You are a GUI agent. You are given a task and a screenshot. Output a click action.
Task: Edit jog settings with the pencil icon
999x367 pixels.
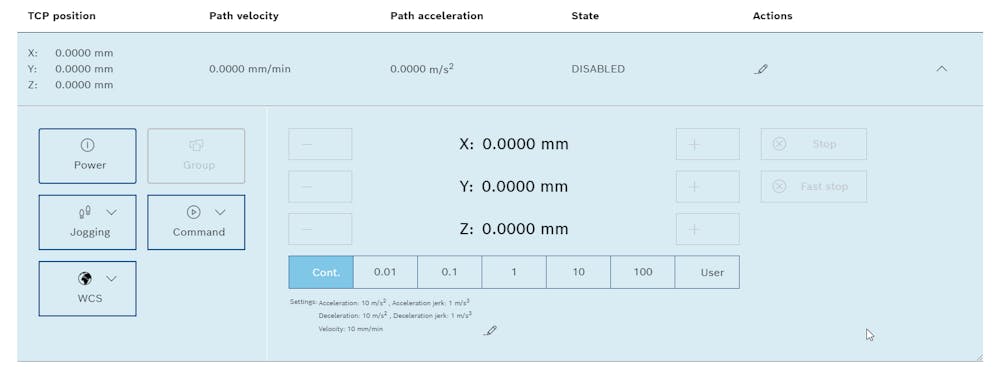(489, 330)
